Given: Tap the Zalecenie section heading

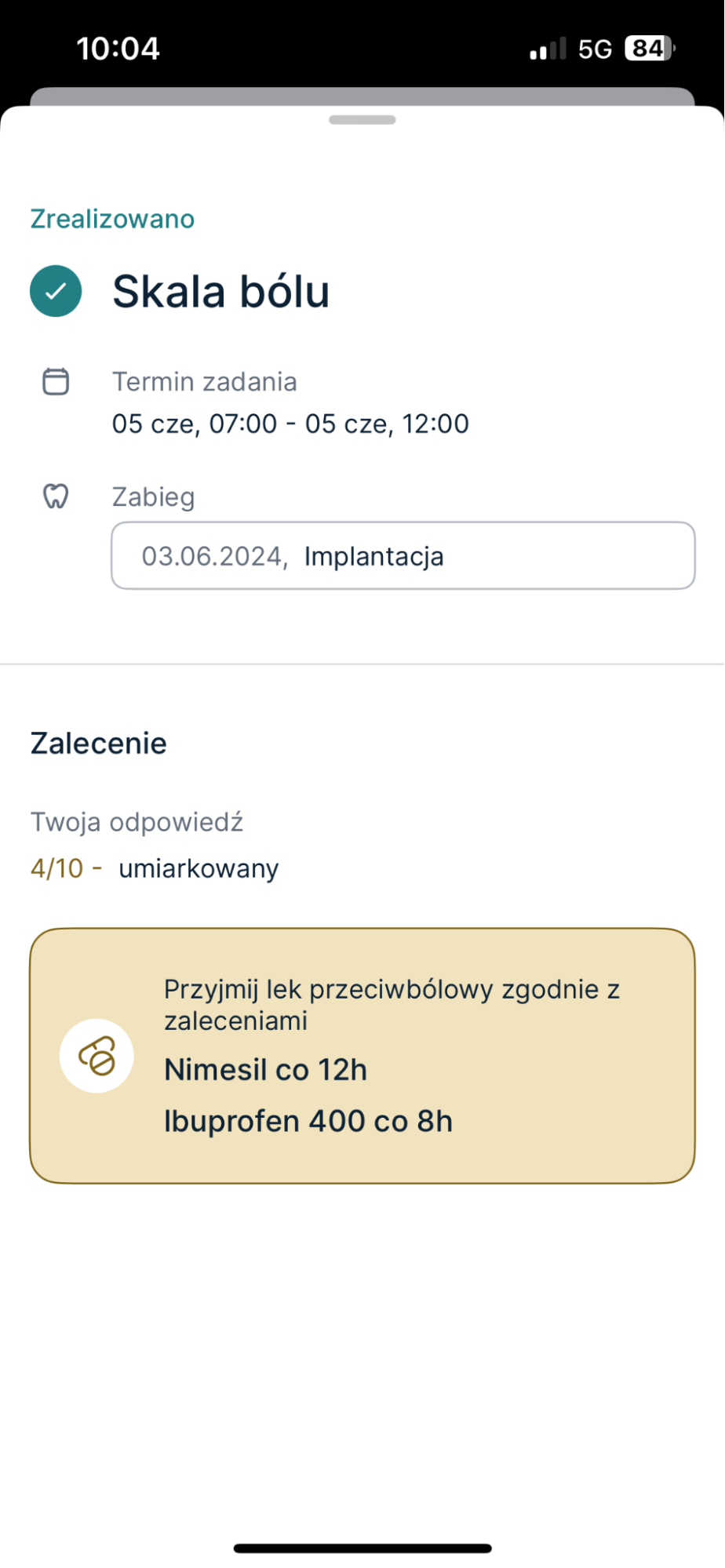Looking at the screenshot, I should point(99,744).
